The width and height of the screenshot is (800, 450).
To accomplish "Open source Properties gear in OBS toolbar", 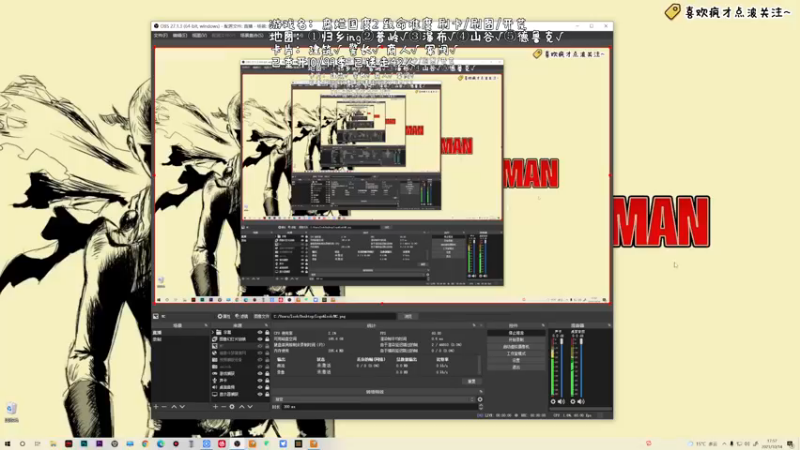I will 223,316.
